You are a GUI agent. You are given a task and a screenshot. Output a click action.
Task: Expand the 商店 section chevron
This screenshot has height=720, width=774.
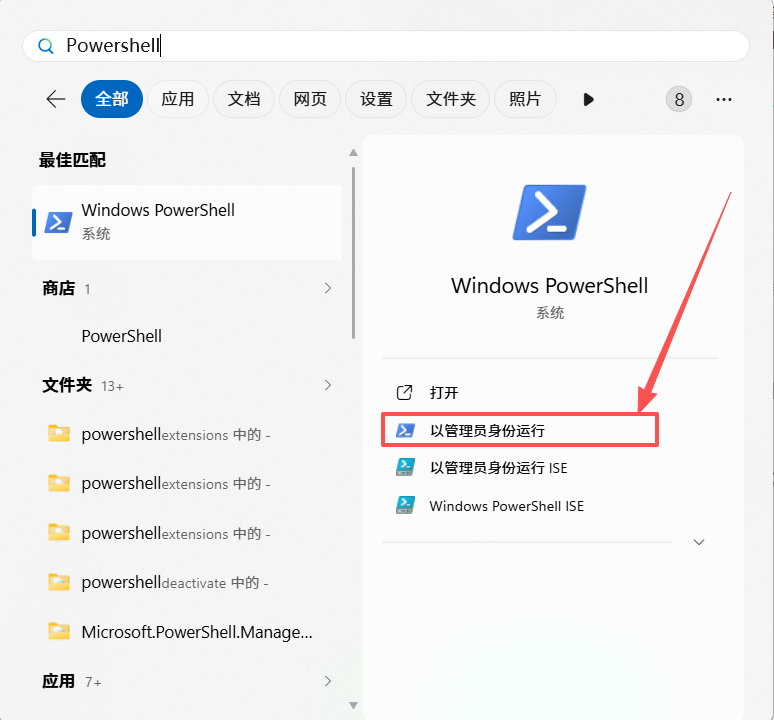coord(328,288)
